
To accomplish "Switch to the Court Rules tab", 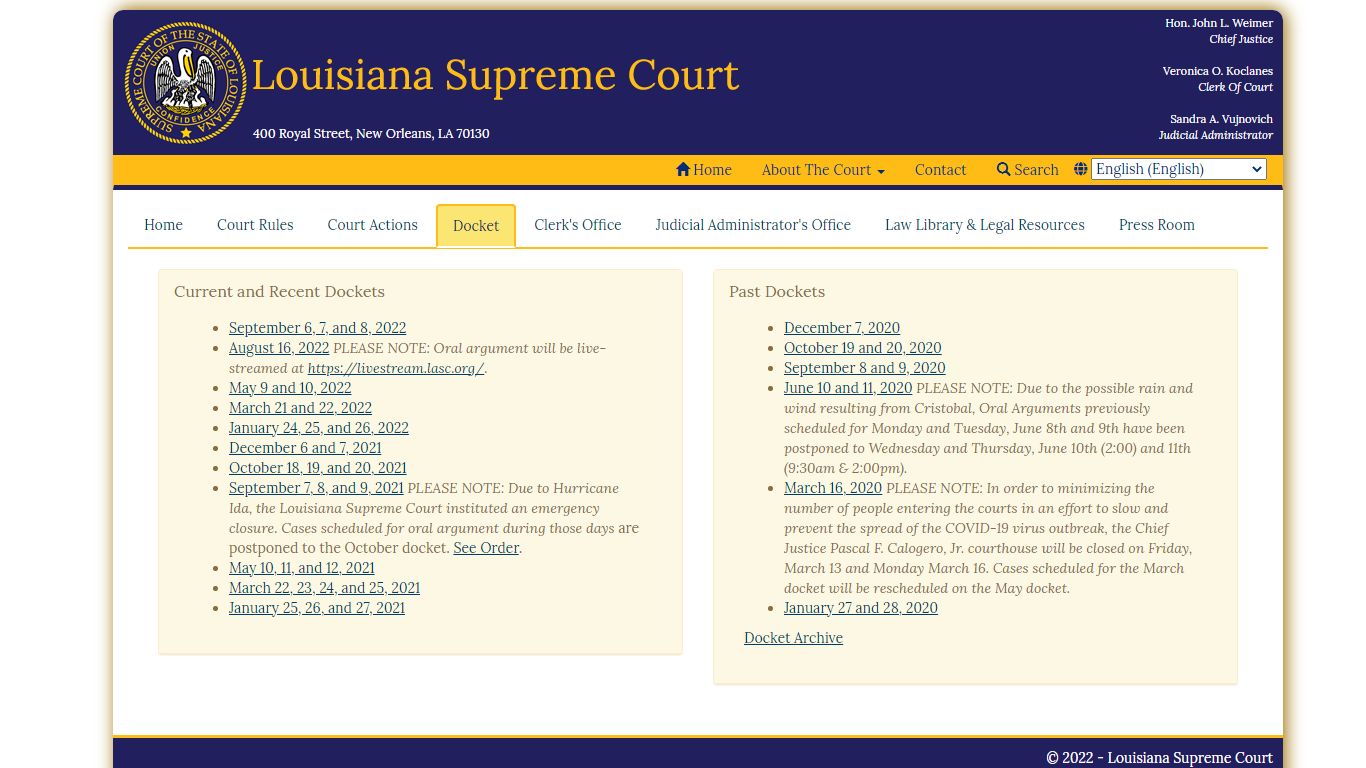I will click(255, 225).
